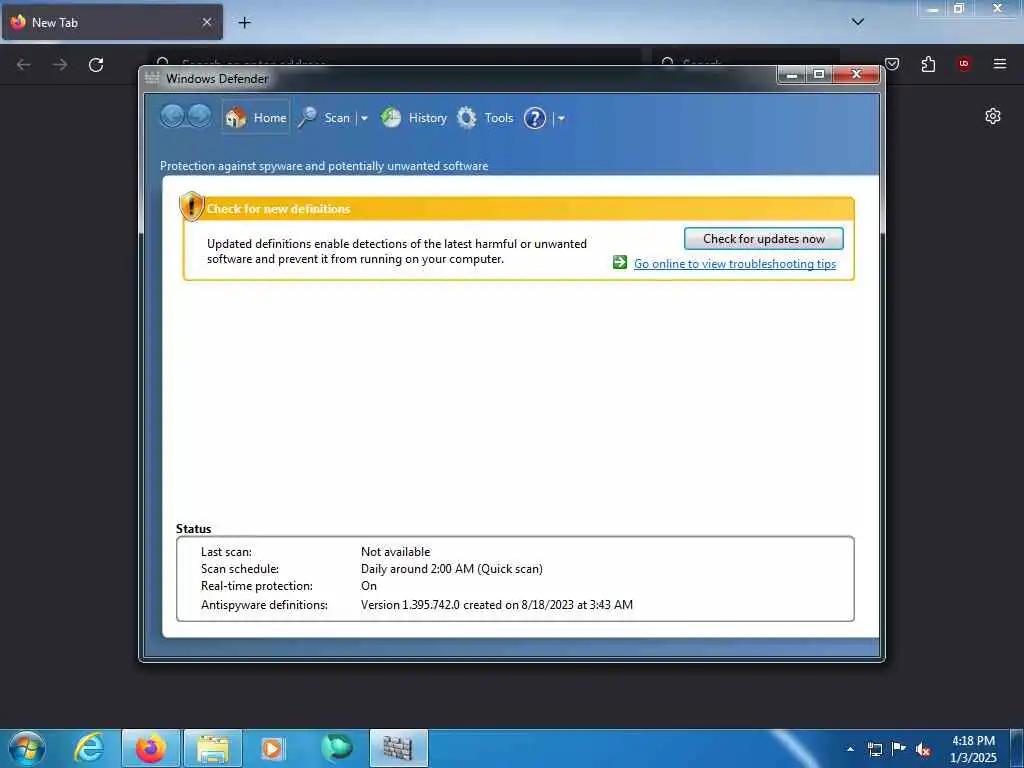The image size is (1024, 768).
Task: Click the green arrow icon beside troubleshooting link
Action: point(620,263)
